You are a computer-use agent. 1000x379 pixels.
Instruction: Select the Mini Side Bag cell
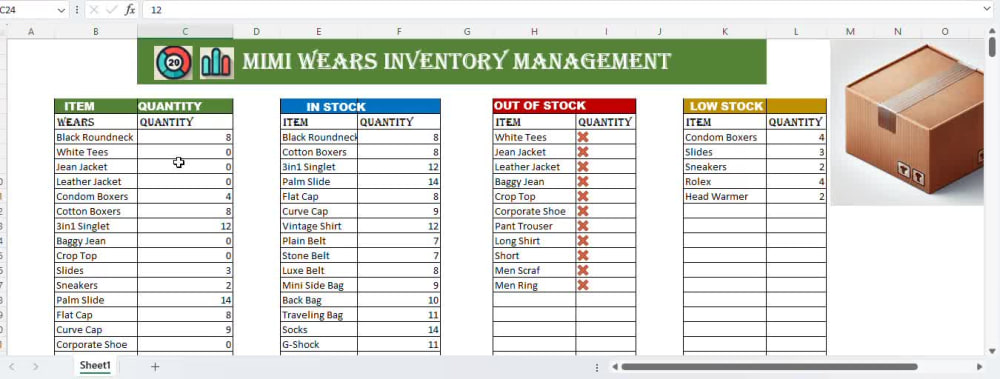point(319,285)
